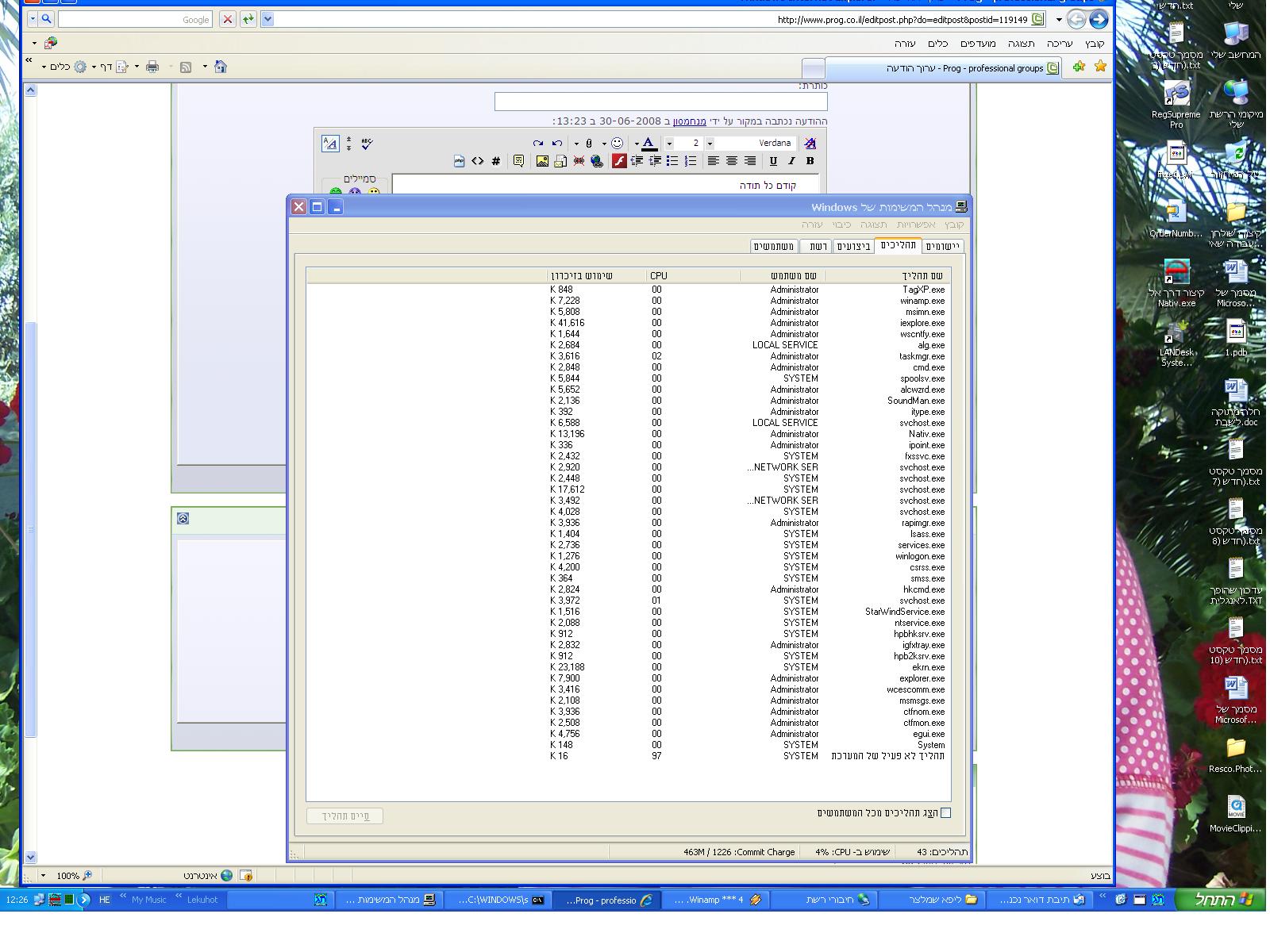Select iexplore.exe process row
This screenshot has height=952, width=1270.
[x=628, y=323]
